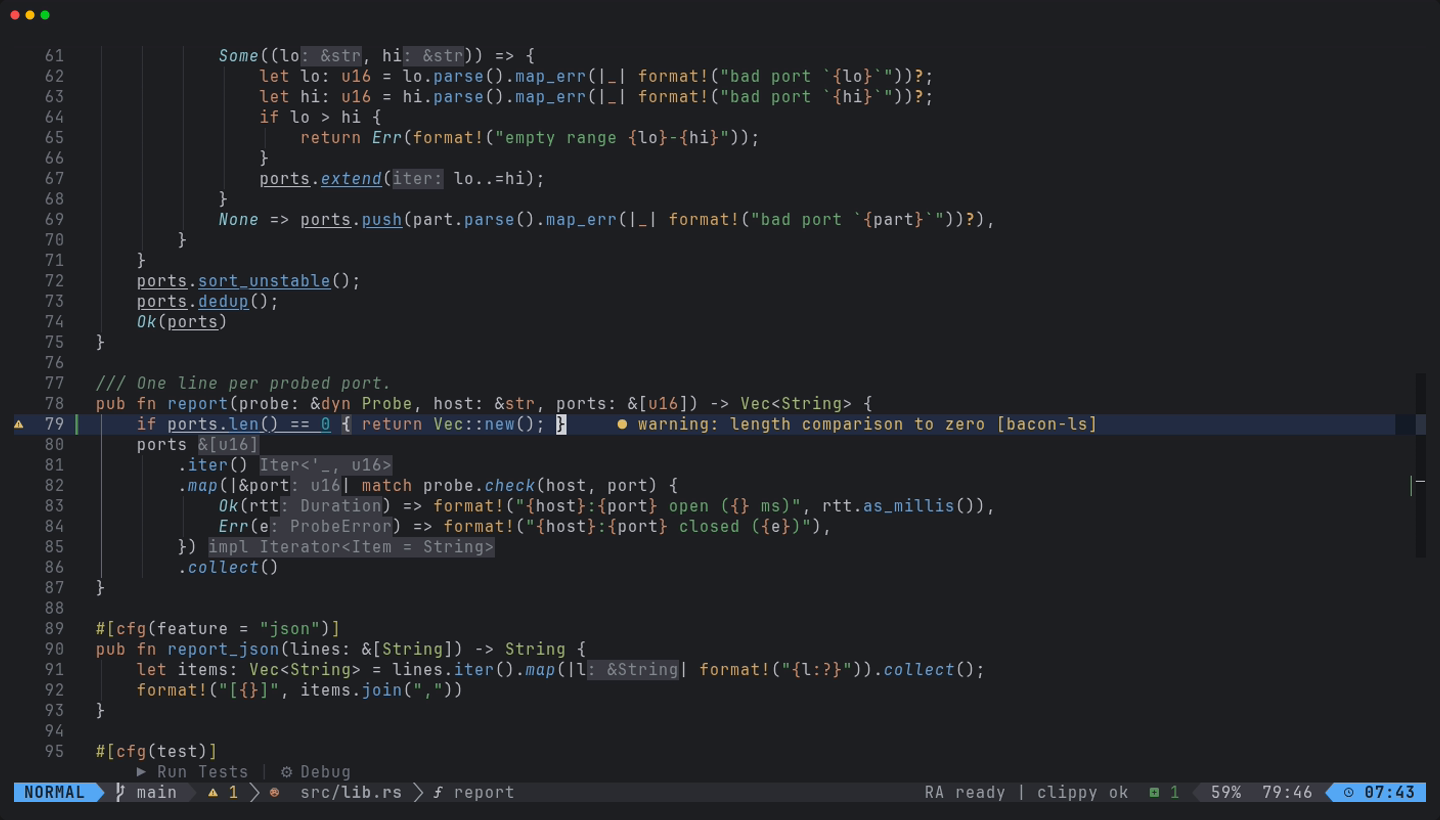Screen dimensions: 1440x820
Task: Click the underlined ports.len() == 0 expression
Action: pos(249,424)
